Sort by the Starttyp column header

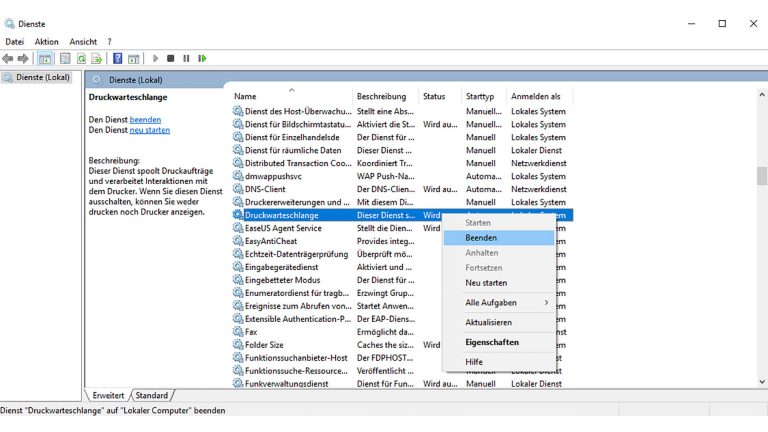[x=480, y=96]
